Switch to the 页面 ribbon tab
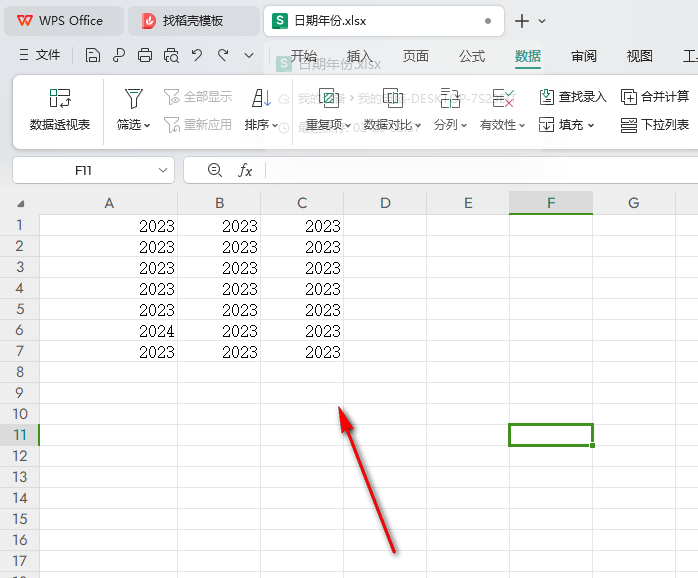 pyautogui.click(x=416, y=56)
